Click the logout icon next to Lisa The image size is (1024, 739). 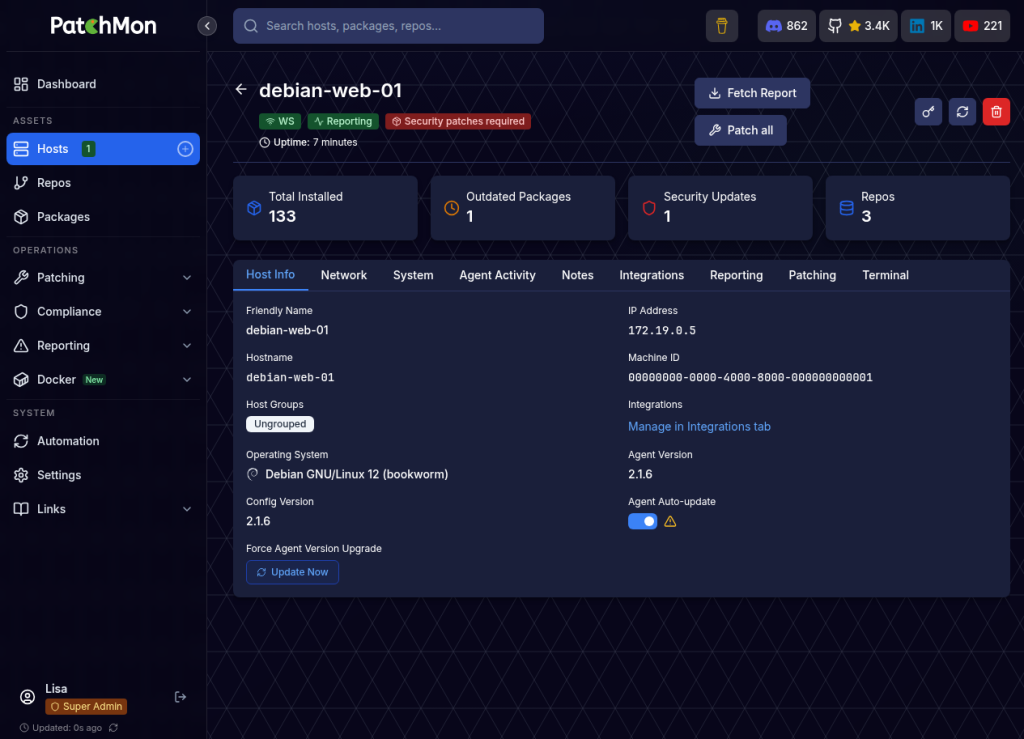(181, 697)
